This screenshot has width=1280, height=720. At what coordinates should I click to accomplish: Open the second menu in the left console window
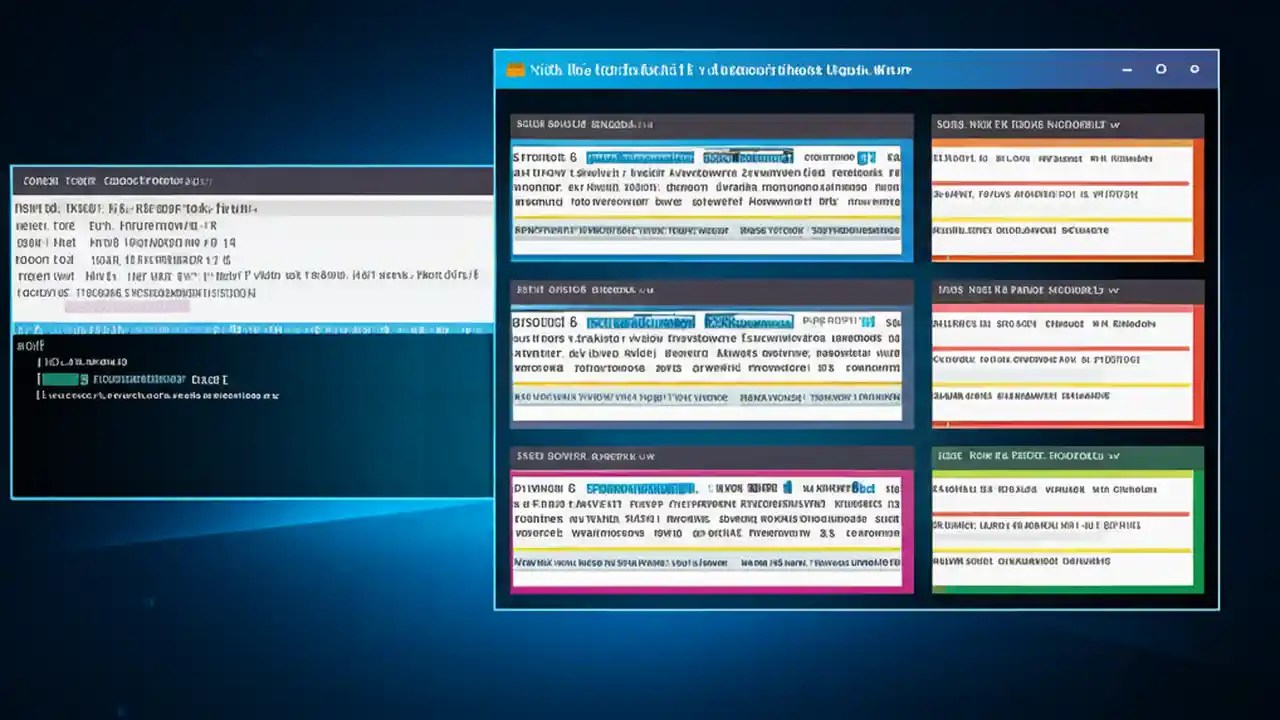coord(78,181)
